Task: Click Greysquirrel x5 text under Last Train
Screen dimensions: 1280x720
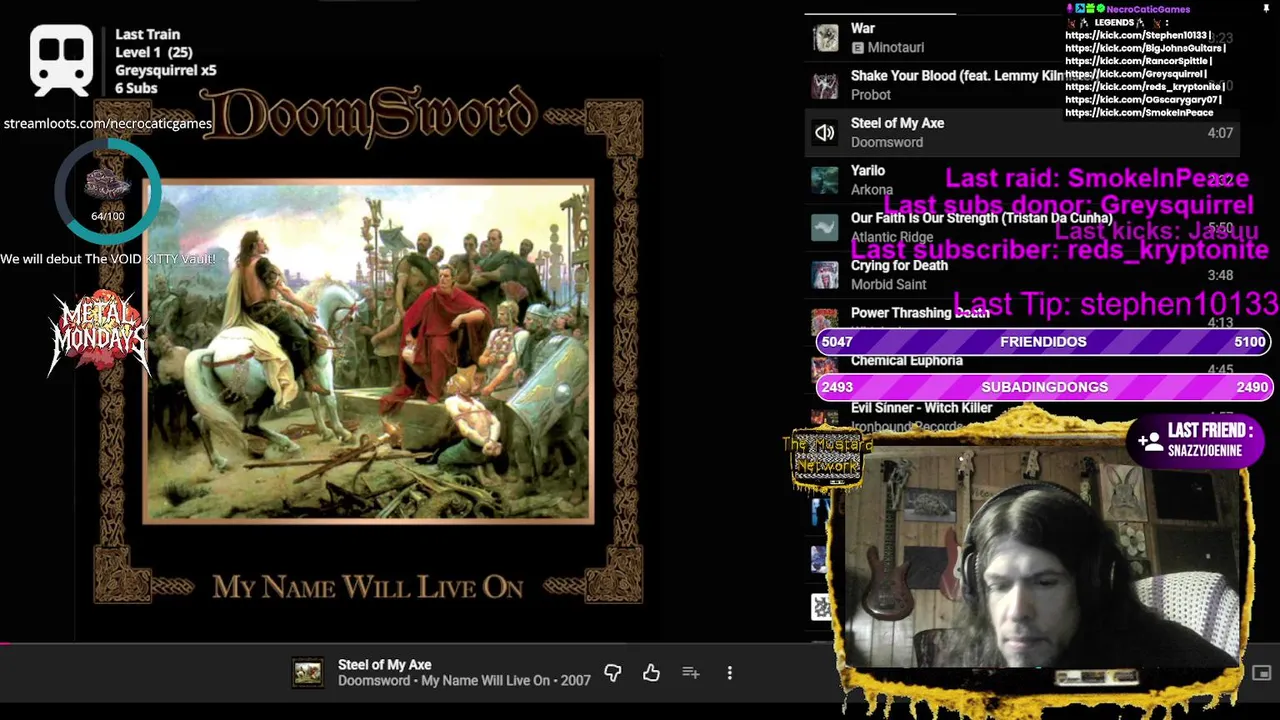Action: point(165,70)
